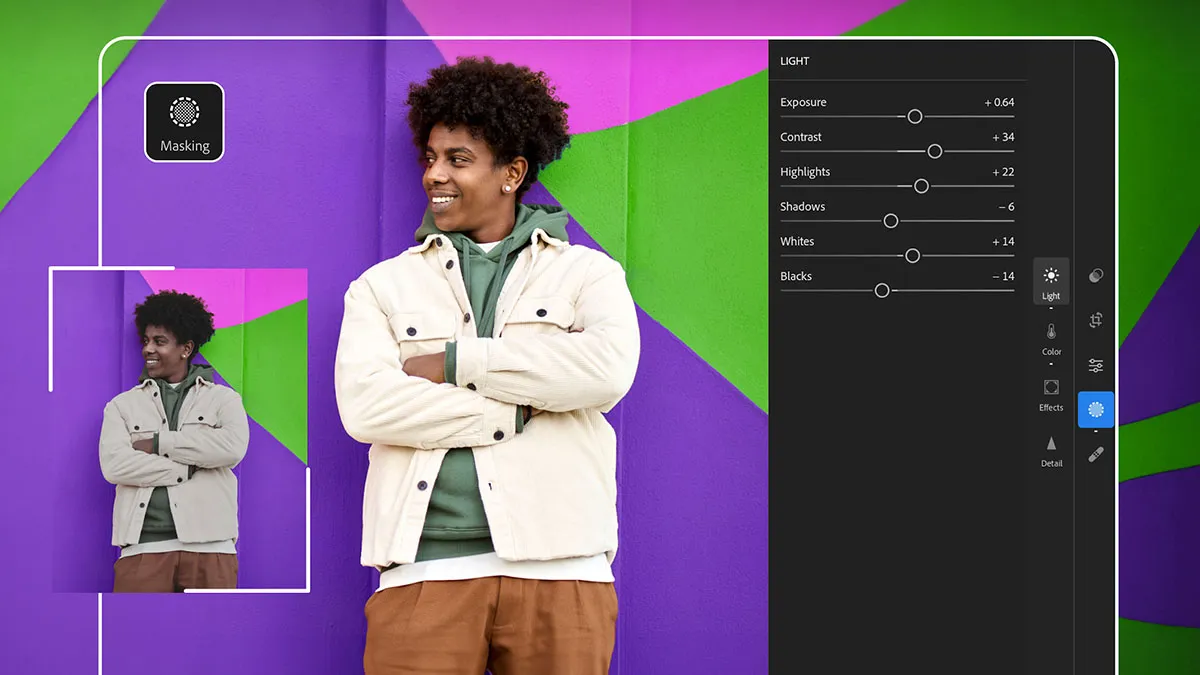1200x675 pixels.
Task: Select the Healing brush bandage icon
Action: coord(1096,455)
